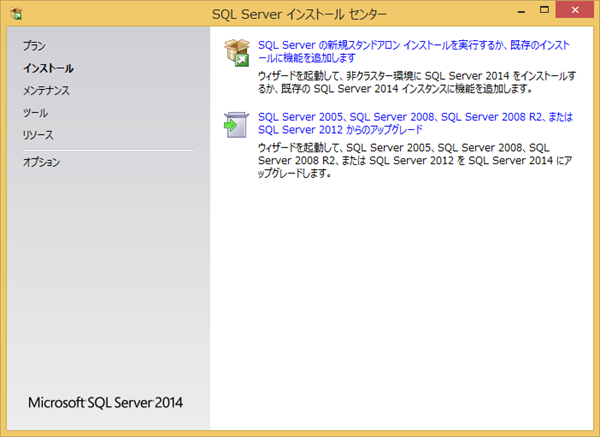600x437 pixels.
Task: Click the description text mentioning 非クラスター環境
Action: pos(417,82)
